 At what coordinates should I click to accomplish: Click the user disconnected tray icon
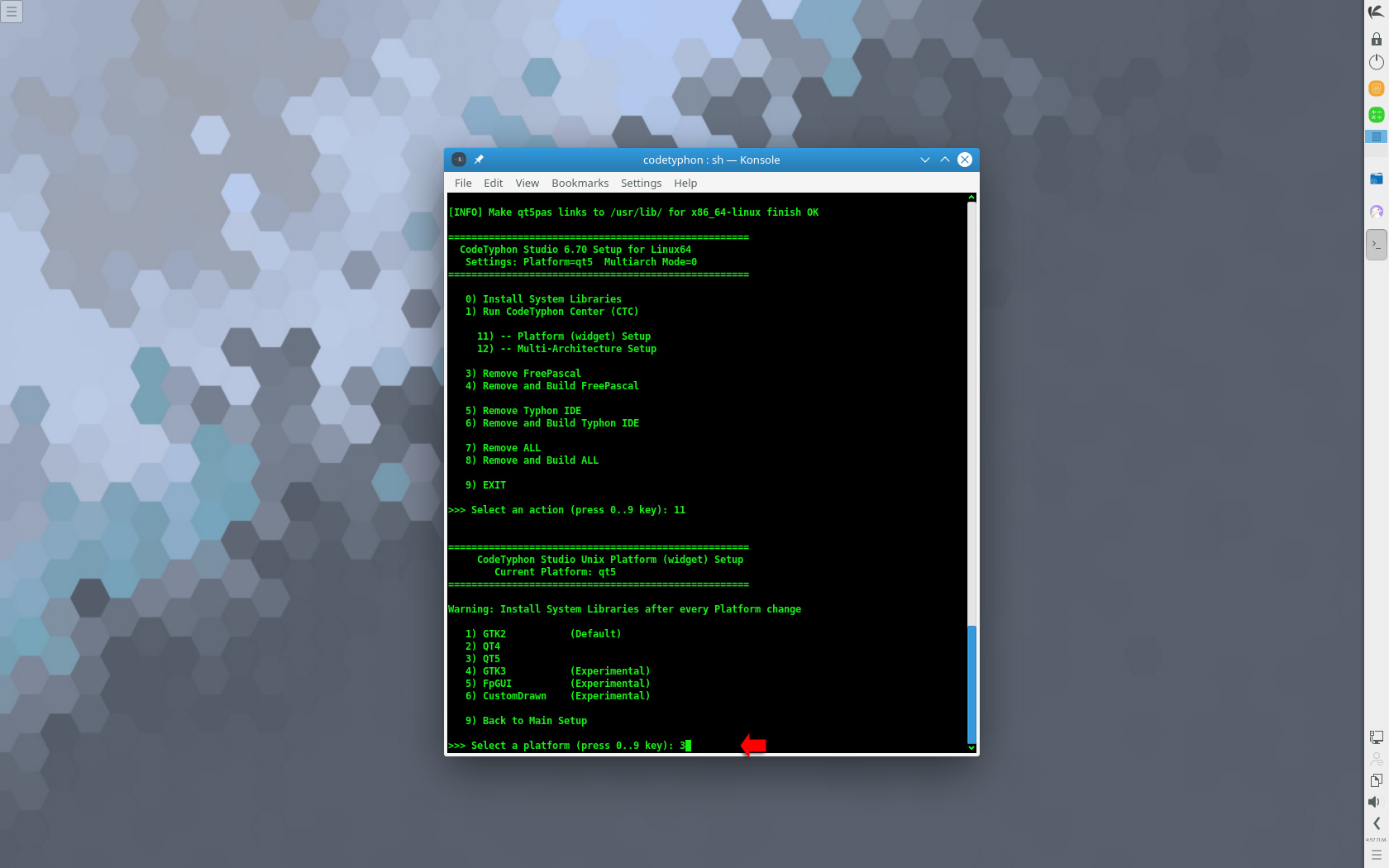(1376, 759)
